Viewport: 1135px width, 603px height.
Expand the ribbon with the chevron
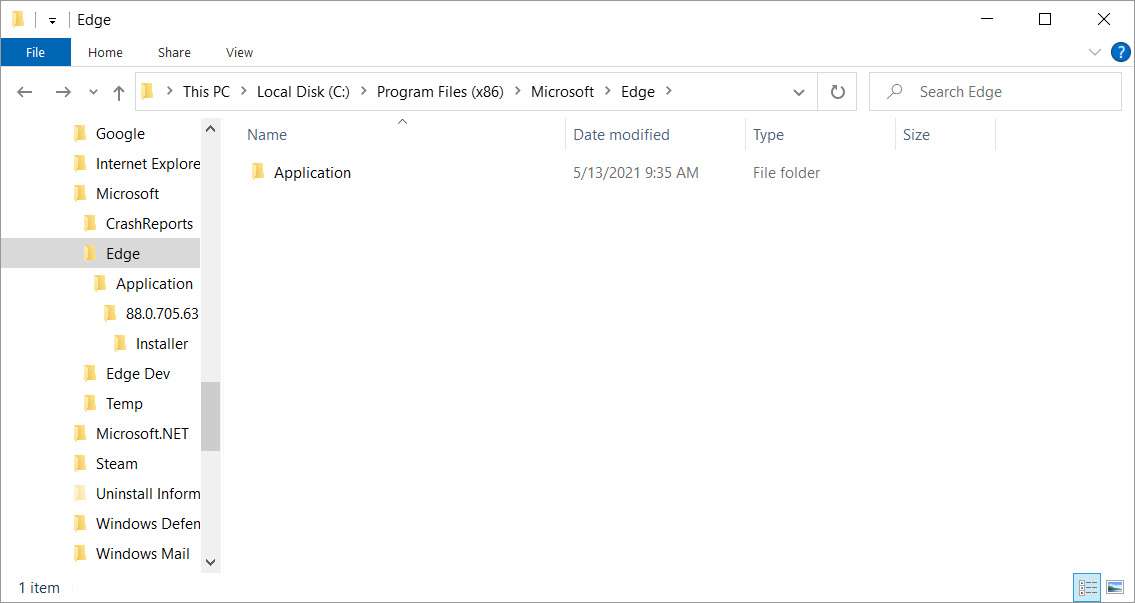tap(1094, 52)
